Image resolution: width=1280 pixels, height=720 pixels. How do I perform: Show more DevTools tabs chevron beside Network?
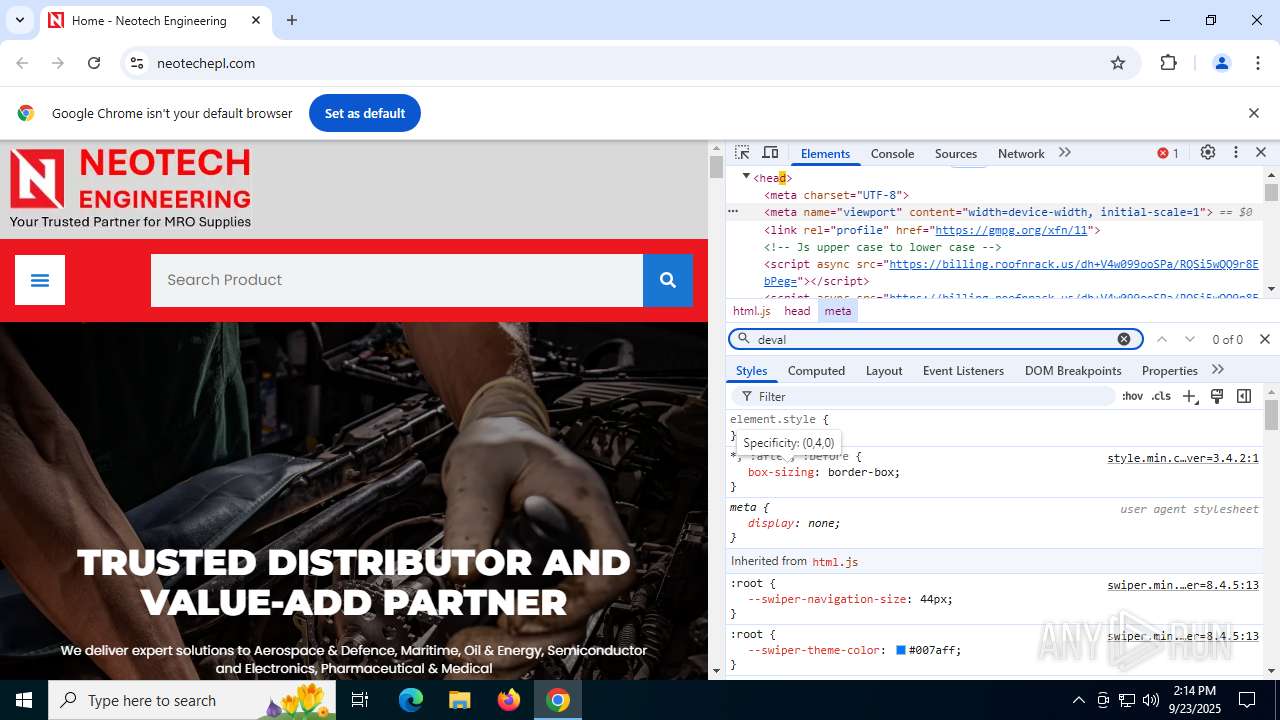click(x=1065, y=153)
